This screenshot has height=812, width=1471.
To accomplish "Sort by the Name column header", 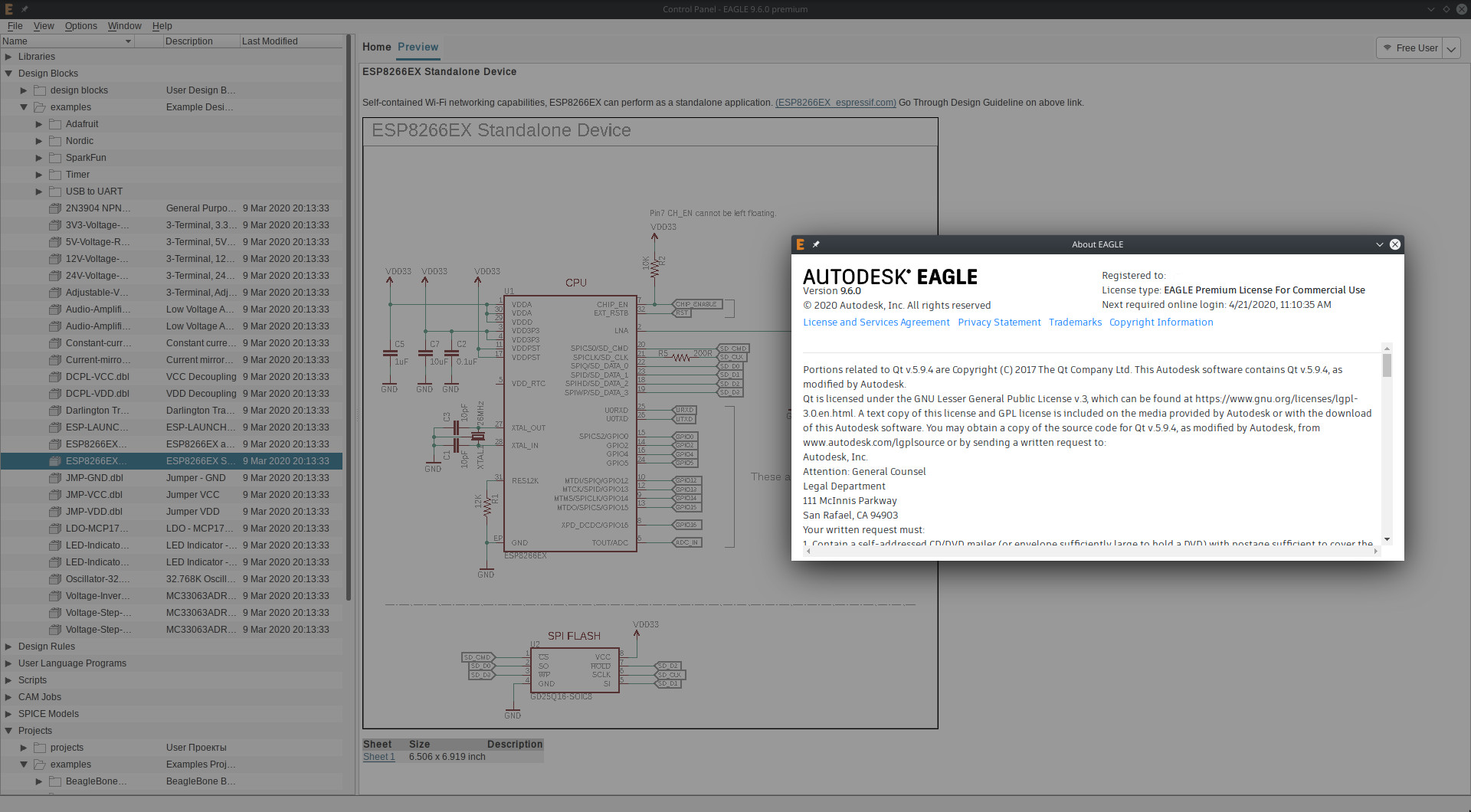I will point(67,41).
